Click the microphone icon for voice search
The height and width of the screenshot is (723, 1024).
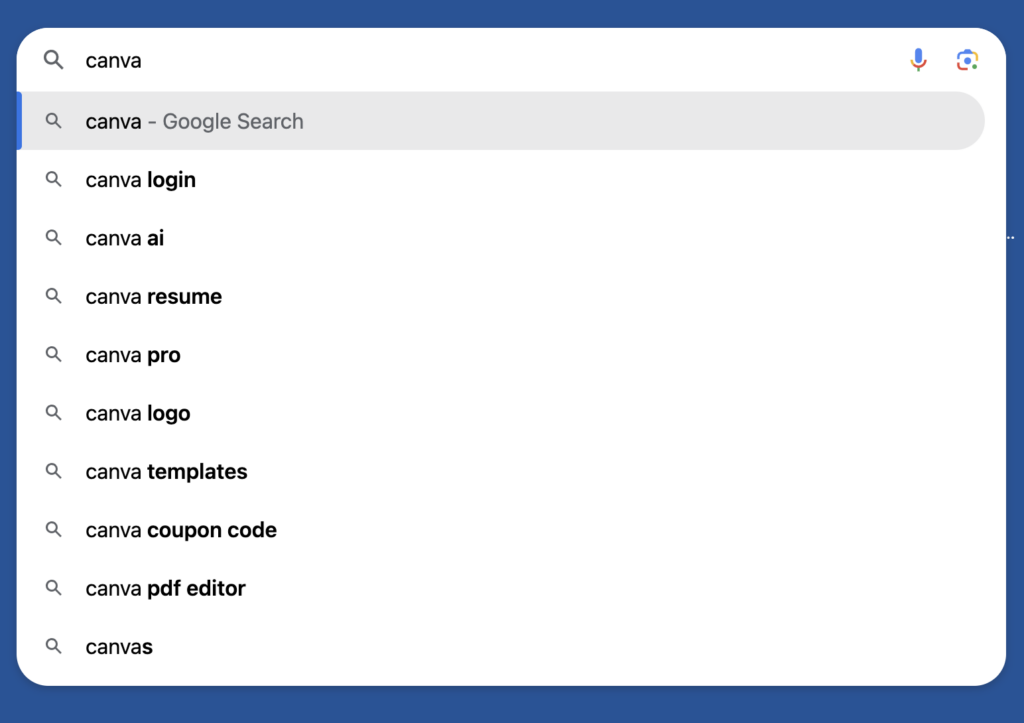tap(919, 60)
